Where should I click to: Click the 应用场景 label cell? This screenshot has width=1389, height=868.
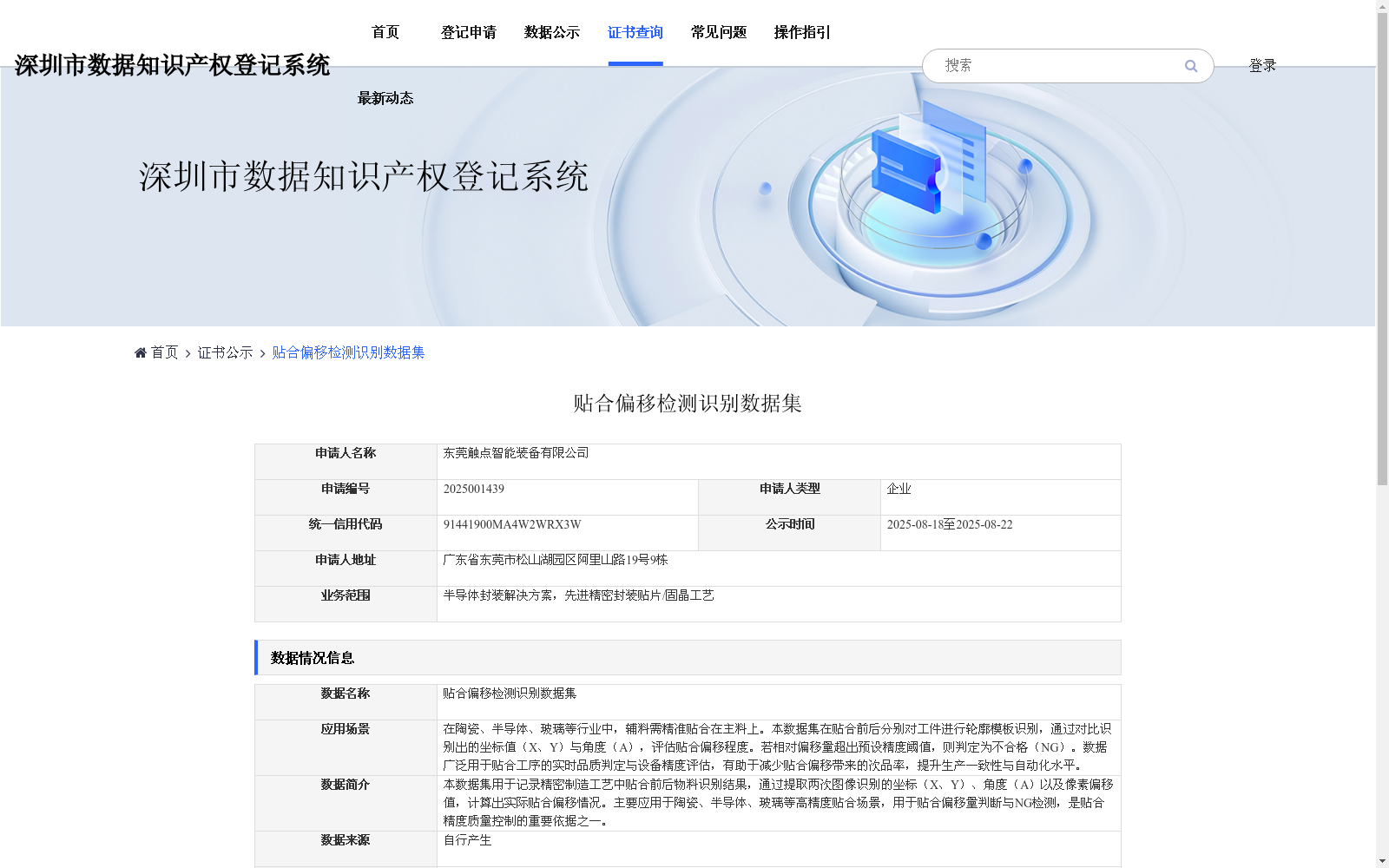coord(346,747)
